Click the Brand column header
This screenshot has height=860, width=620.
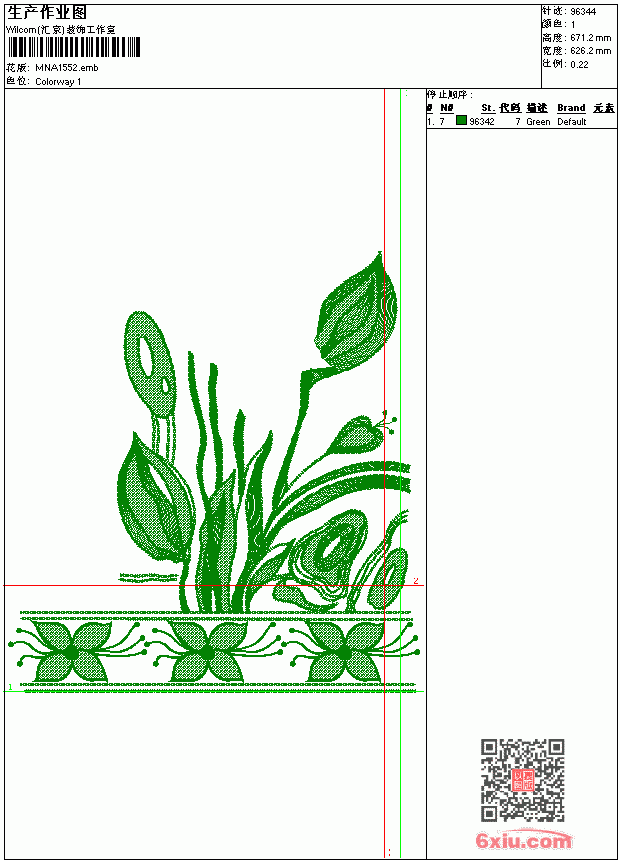click(x=571, y=108)
